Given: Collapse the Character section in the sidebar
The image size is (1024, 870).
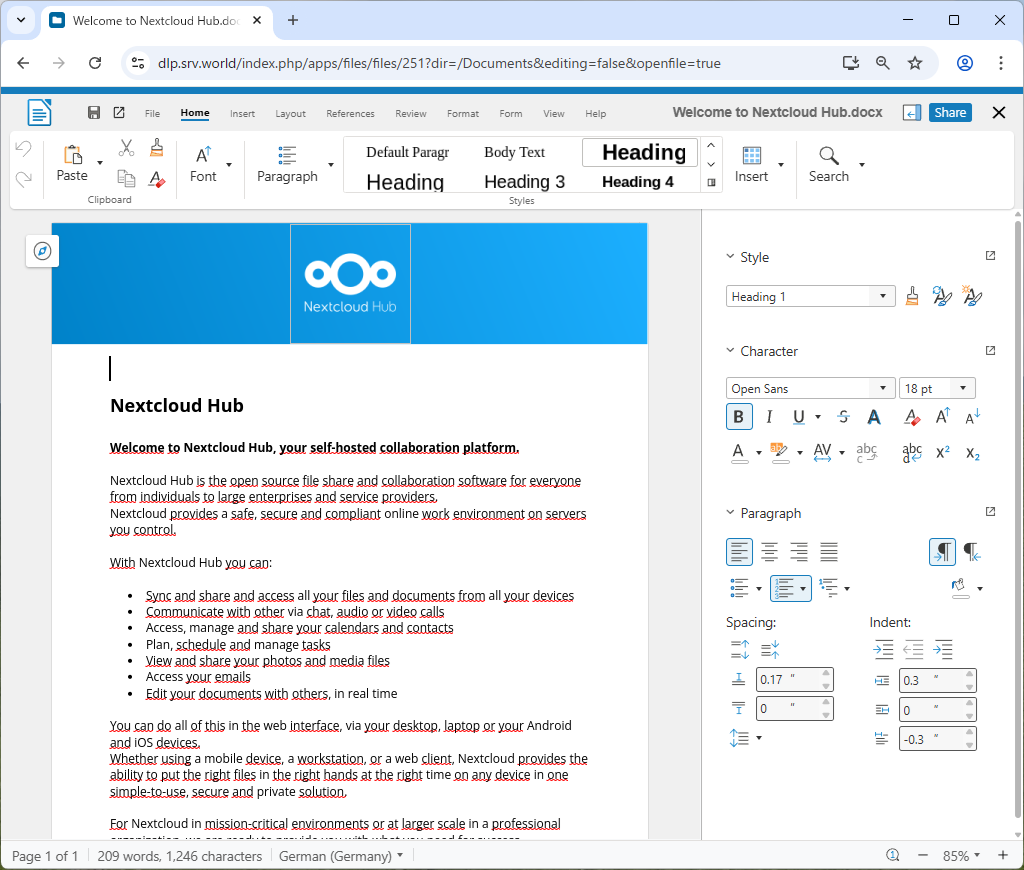Looking at the screenshot, I should tap(730, 351).
